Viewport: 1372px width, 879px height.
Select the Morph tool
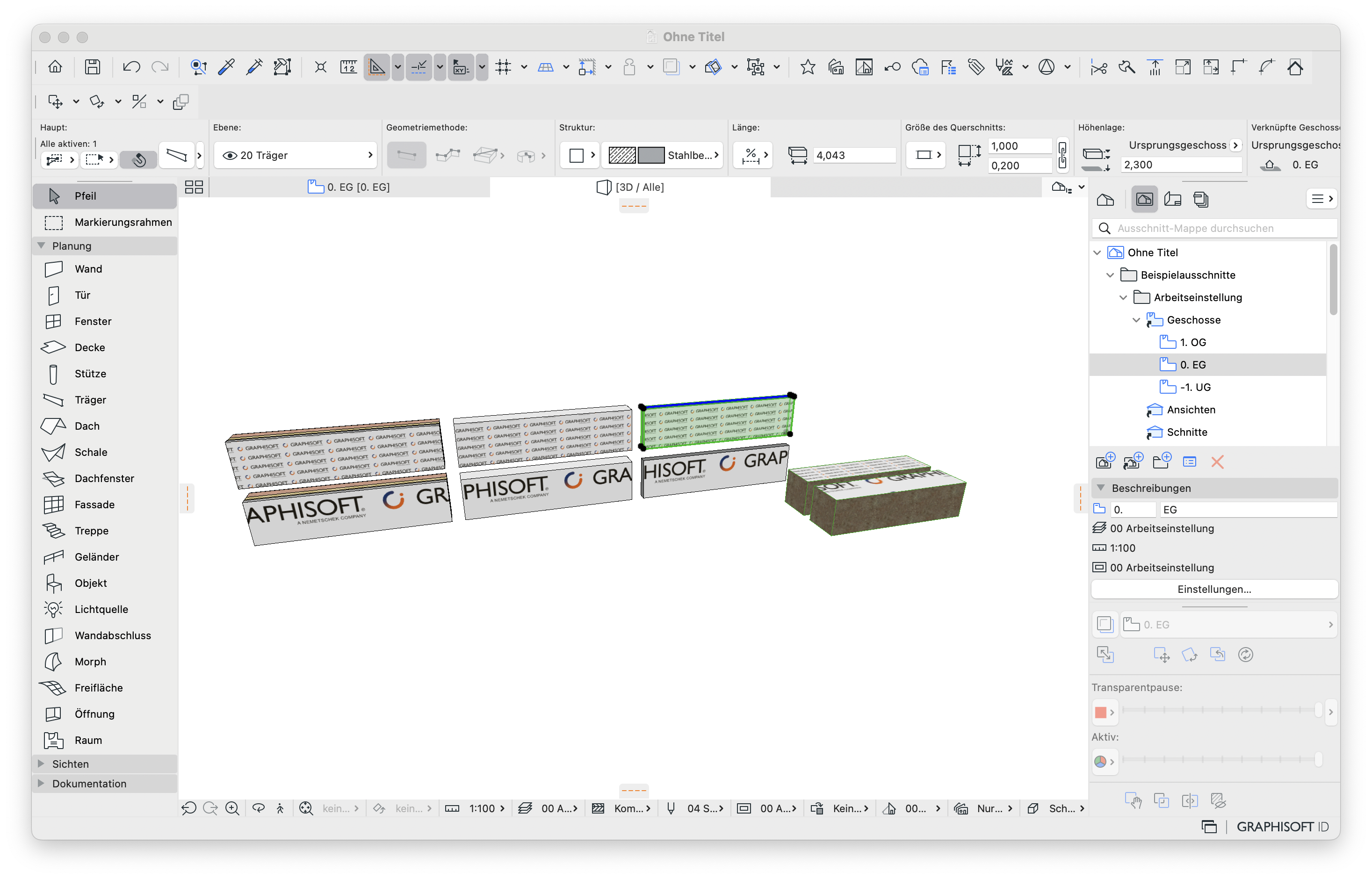point(104,662)
